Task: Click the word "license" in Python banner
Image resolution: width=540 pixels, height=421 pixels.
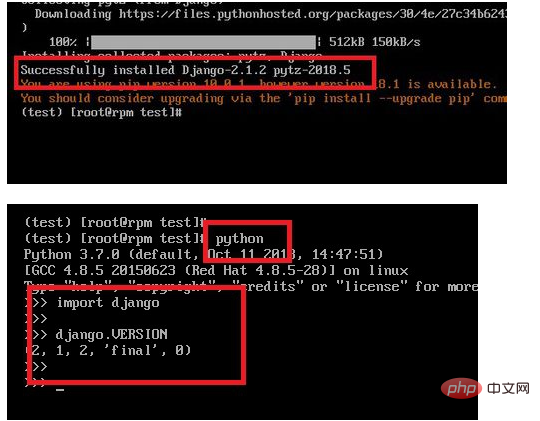Action: pos(372,286)
